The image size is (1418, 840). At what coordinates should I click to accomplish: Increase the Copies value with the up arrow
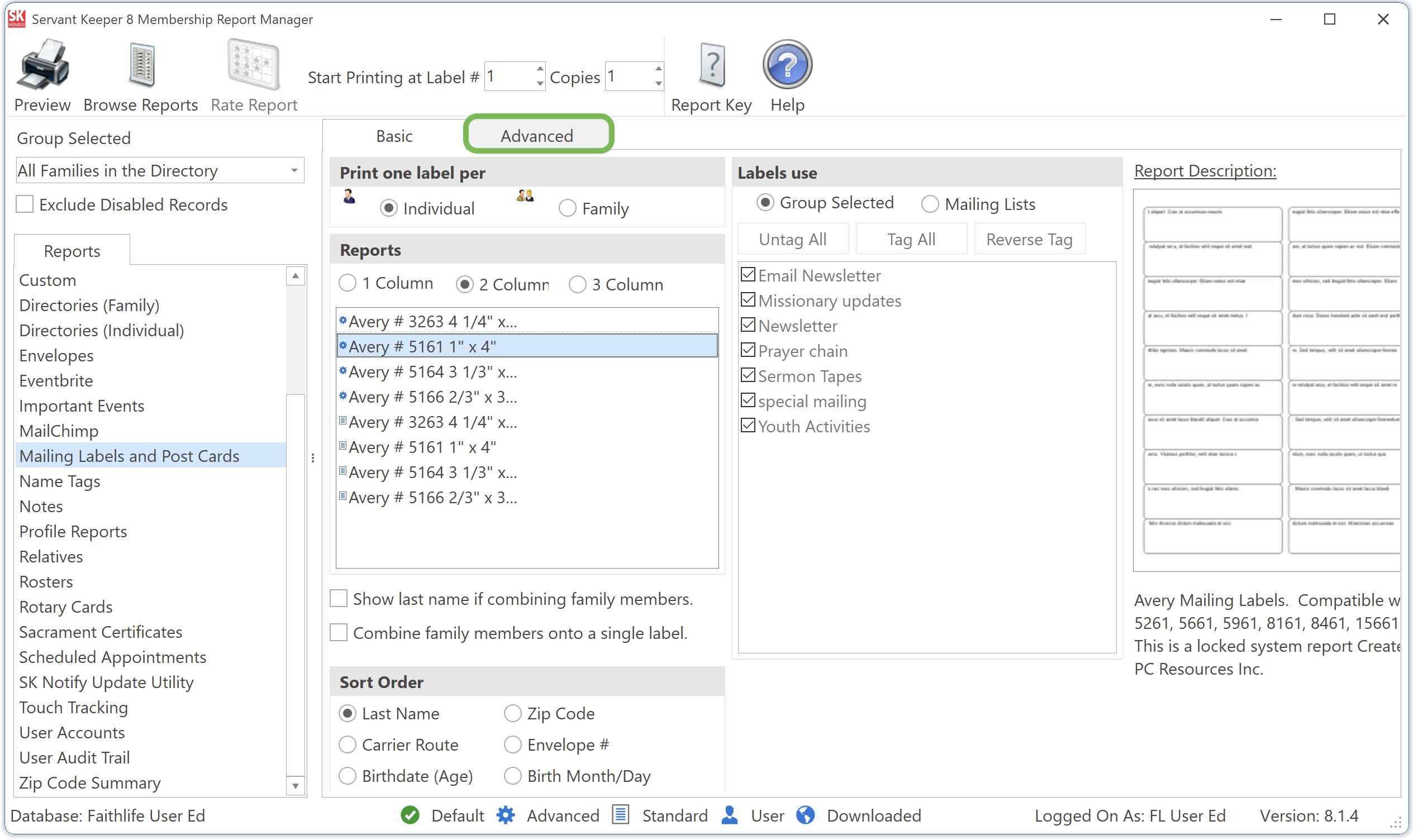click(x=659, y=70)
